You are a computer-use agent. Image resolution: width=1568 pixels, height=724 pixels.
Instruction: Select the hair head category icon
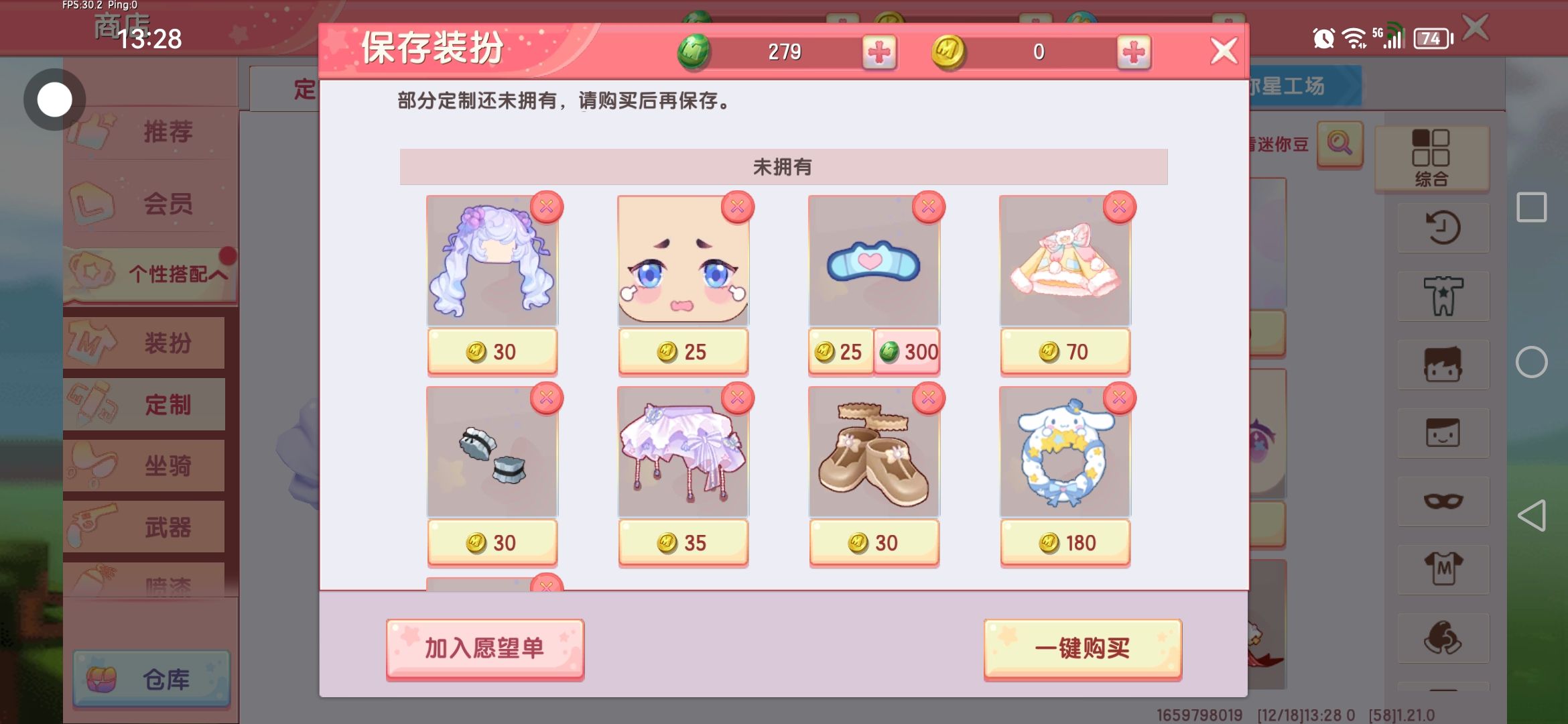pos(1443,364)
